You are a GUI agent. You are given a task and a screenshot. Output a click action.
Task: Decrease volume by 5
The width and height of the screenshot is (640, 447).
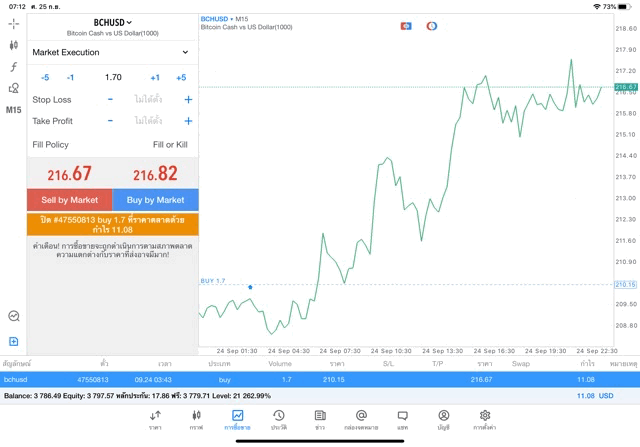[x=45, y=78]
